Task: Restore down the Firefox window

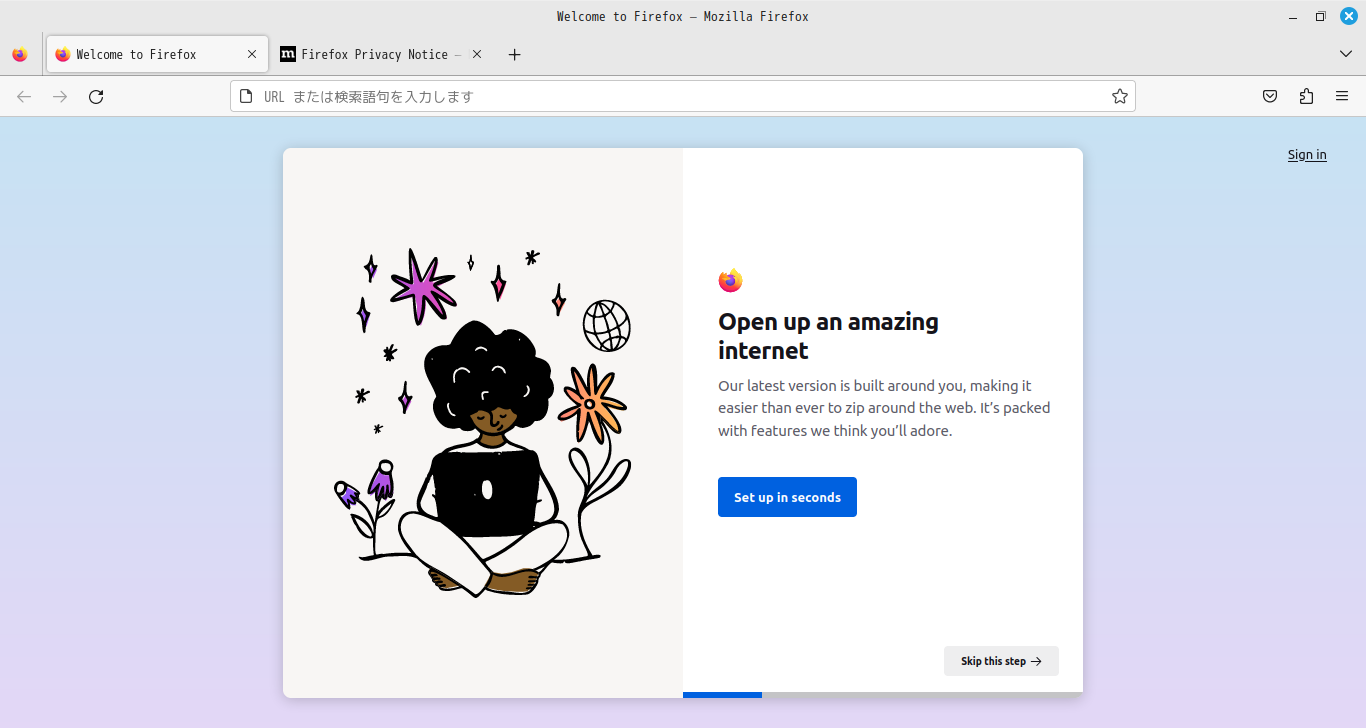Action: tap(1320, 16)
